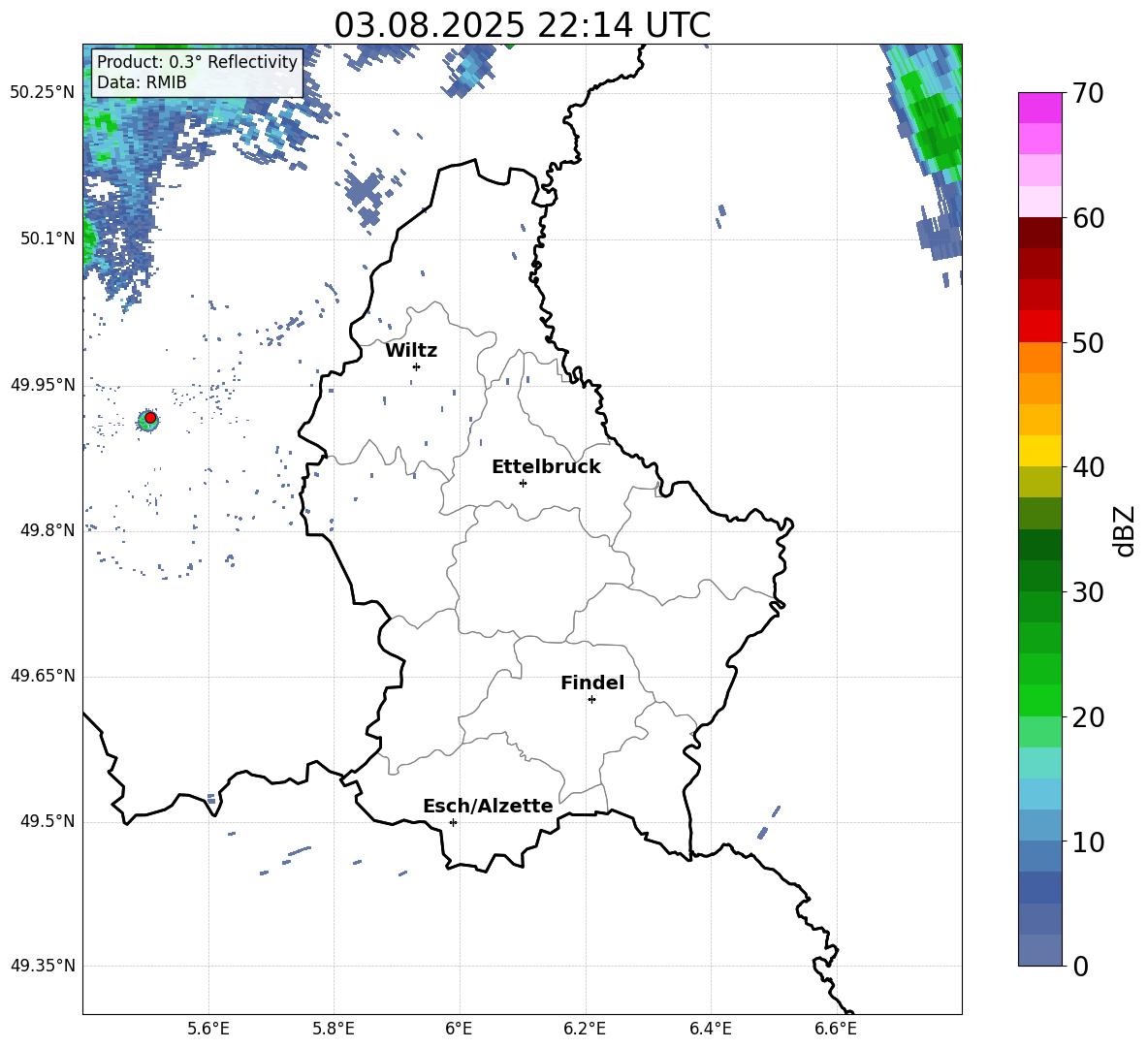Image resolution: width=1148 pixels, height=1048 pixels.
Task: Click the Esch/Alzette station cross marker
Action: [453, 822]
